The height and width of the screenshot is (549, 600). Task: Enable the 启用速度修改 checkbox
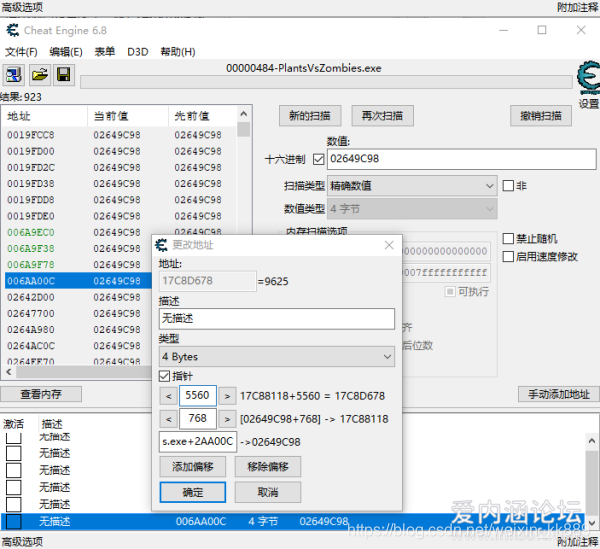pyautogui.click(x=508, y=256)
